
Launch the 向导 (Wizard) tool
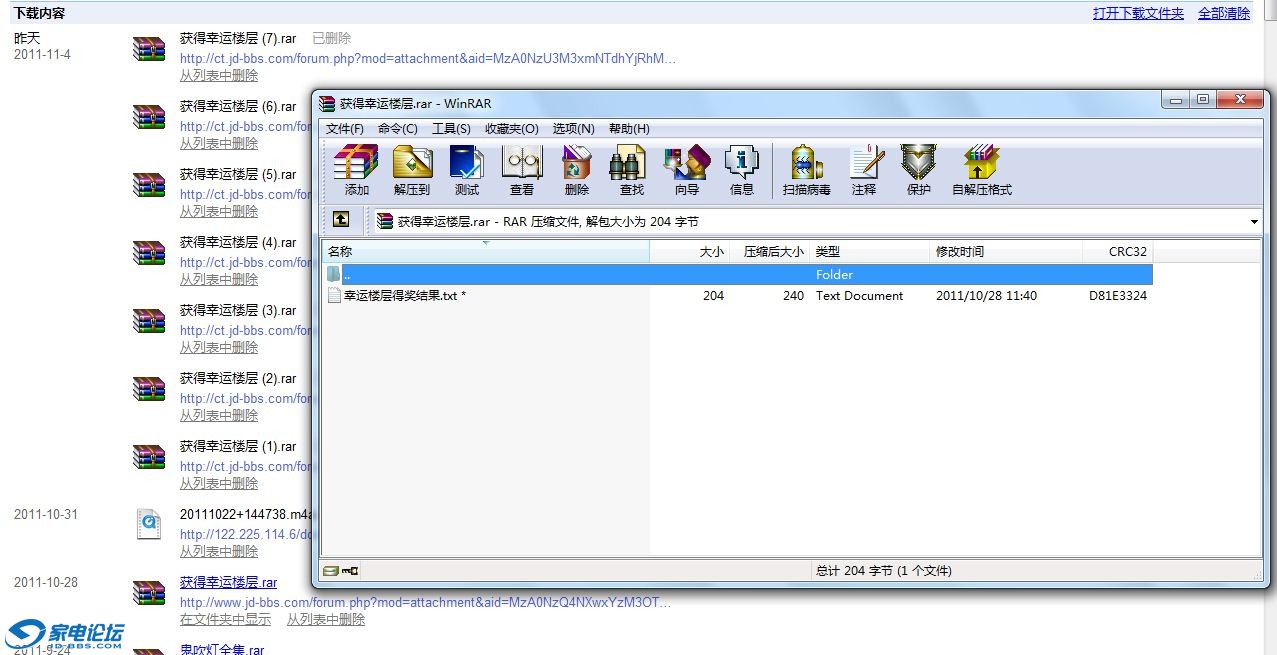click(687, 169)
